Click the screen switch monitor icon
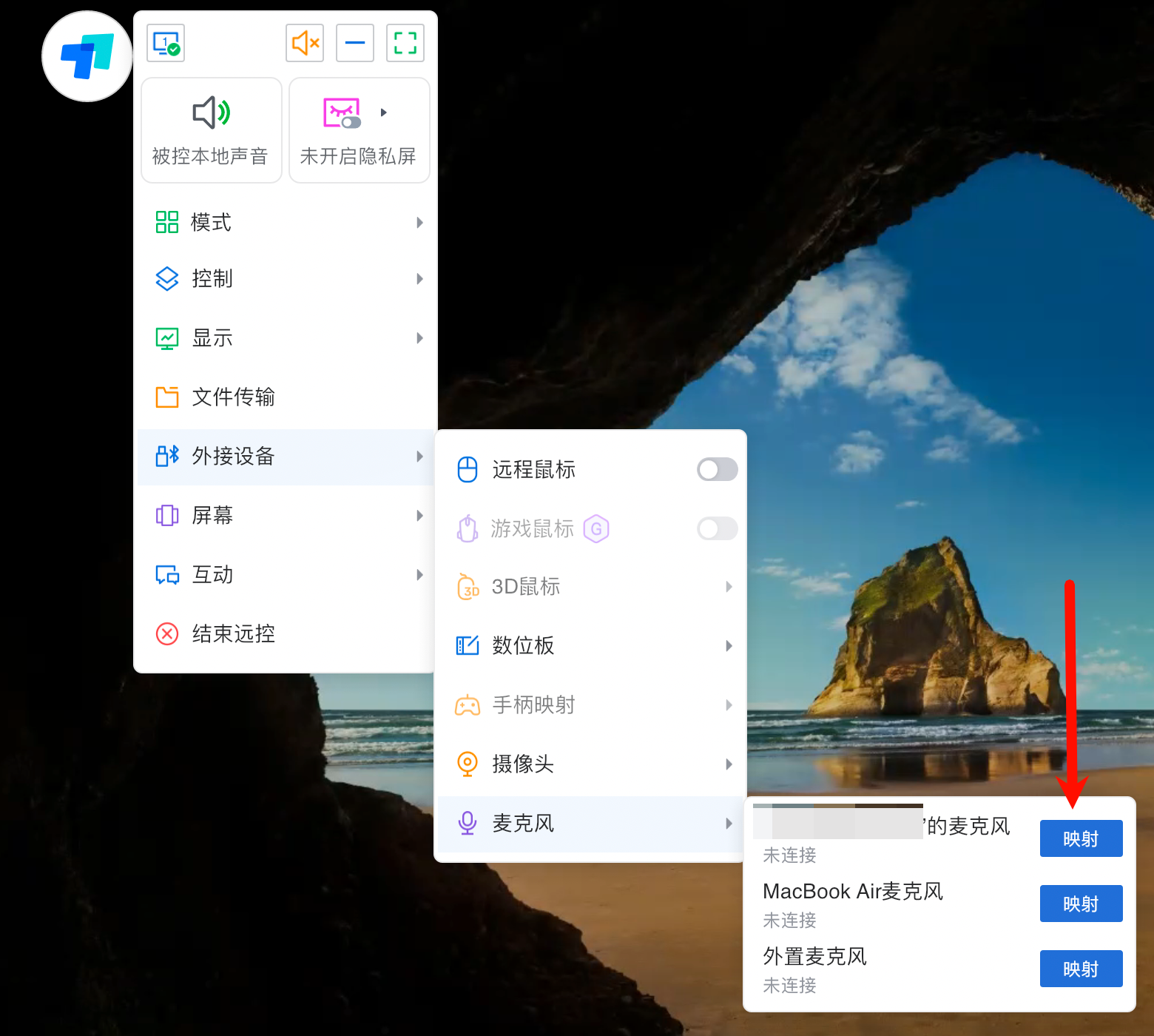 (x=166, y=43)
